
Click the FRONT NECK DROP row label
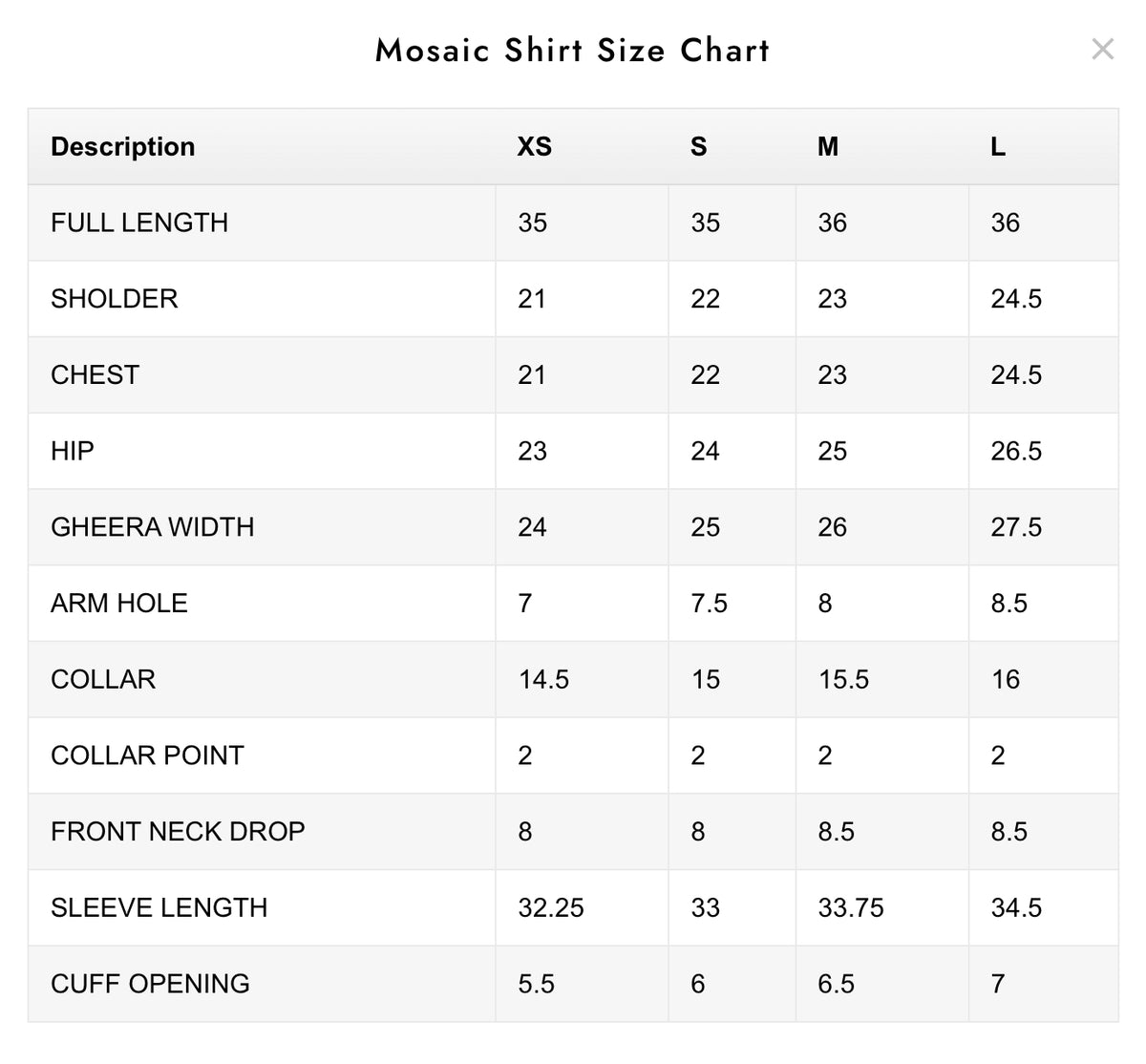coord(178,831)
